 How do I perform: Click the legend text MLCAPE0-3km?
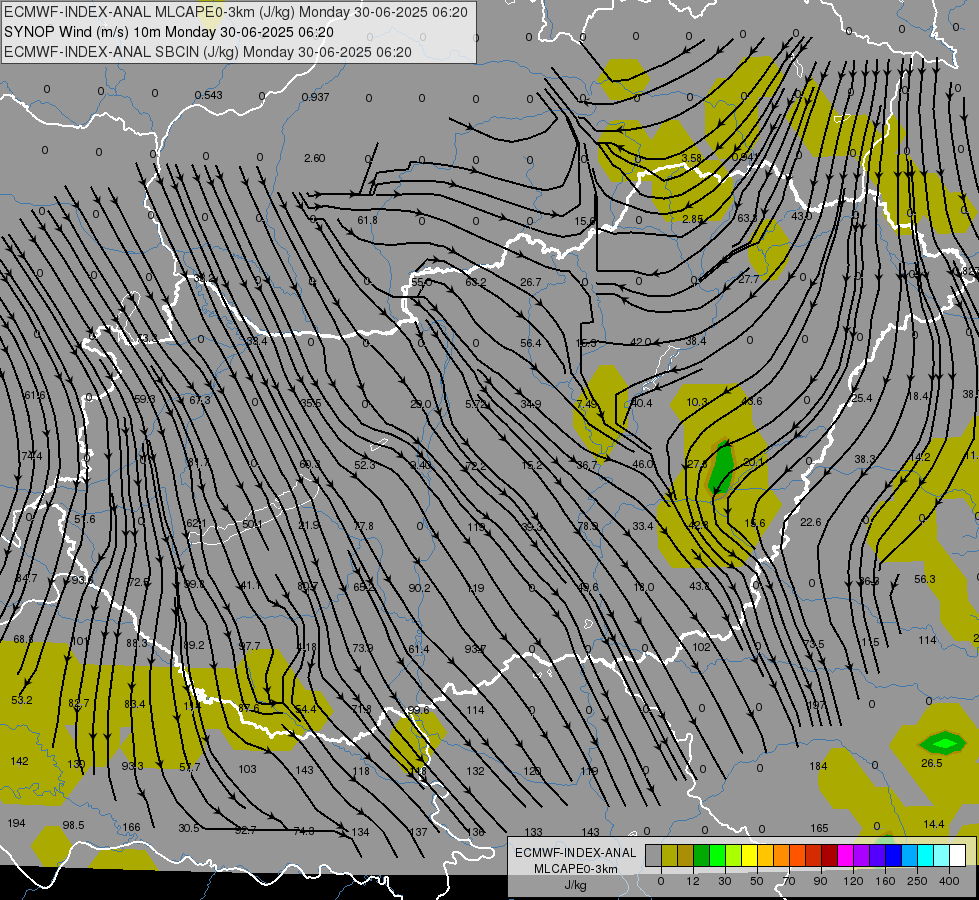pyautogui.click(x=576, y=869)
